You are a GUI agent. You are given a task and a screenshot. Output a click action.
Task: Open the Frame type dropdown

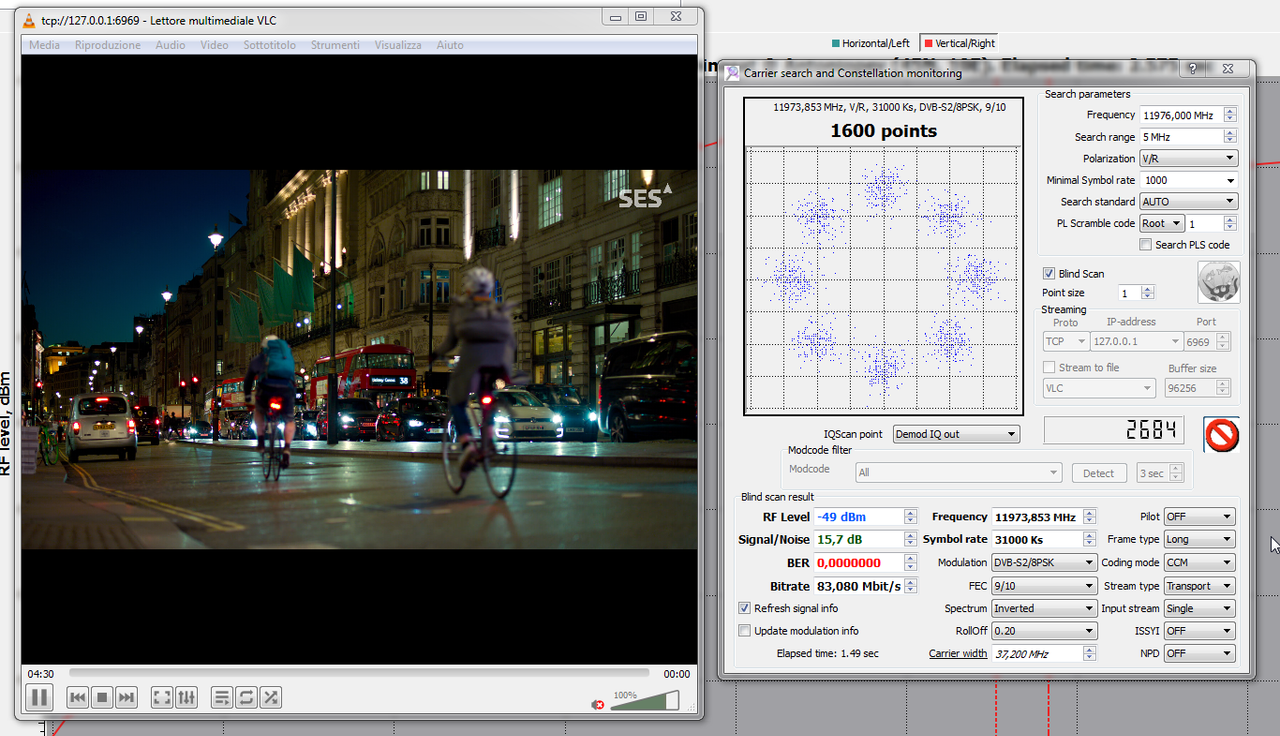tap(1200, 540)
